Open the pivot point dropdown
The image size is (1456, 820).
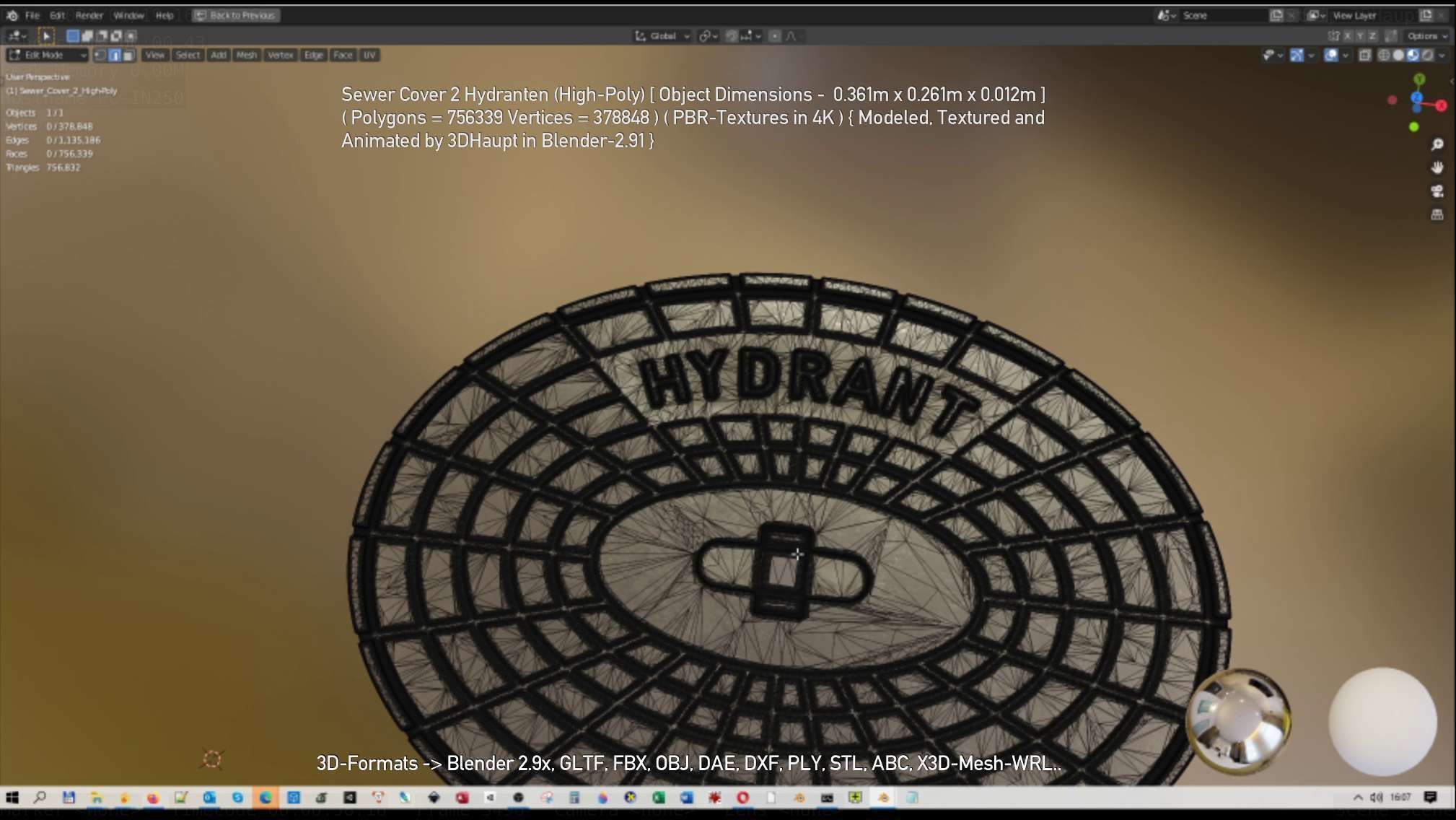pyautogui.click(x=708, y=36)
